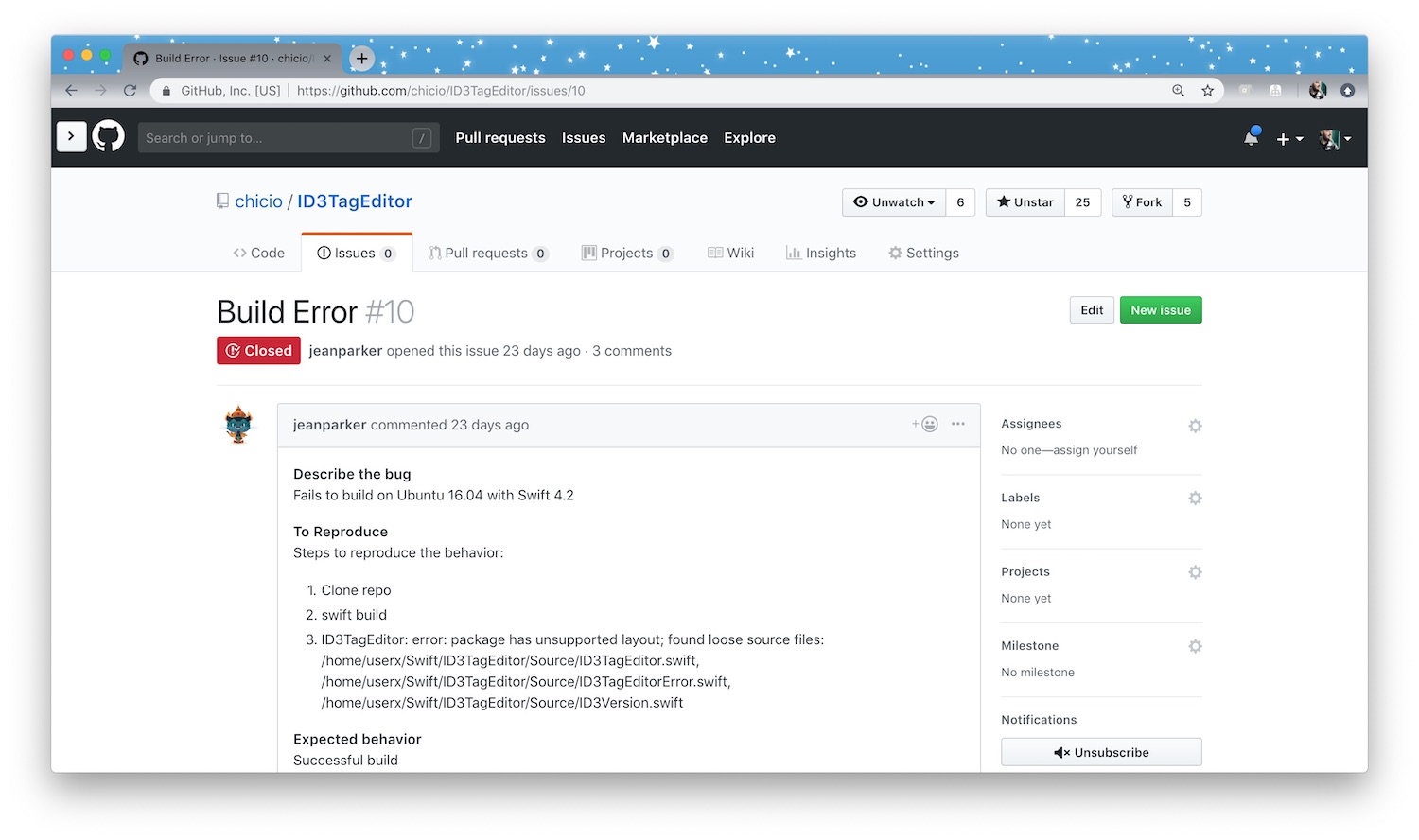This screenshot has width=1419, height=840.
Task: Open the Milestone gear icon
Action: pos(1195,646)
